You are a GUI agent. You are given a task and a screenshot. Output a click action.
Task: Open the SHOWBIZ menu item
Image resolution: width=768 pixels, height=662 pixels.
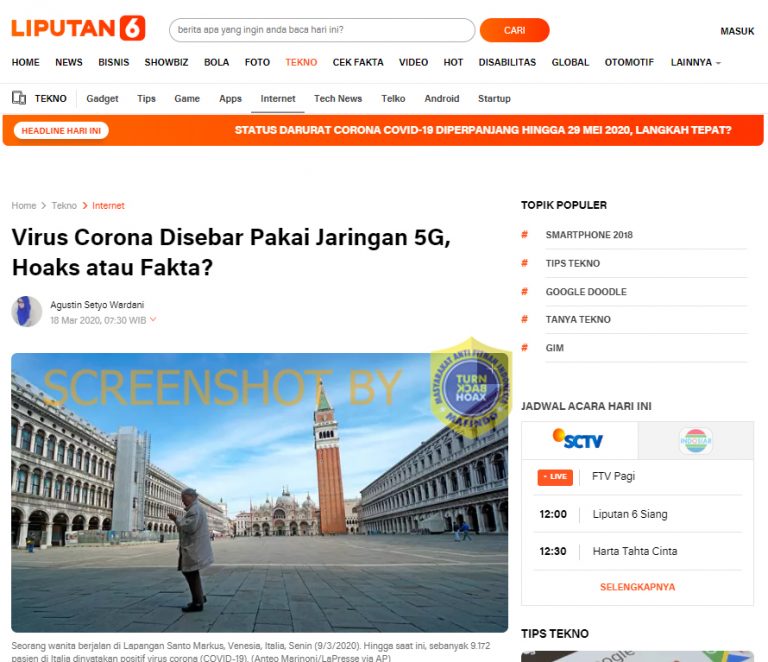(167, 62)
